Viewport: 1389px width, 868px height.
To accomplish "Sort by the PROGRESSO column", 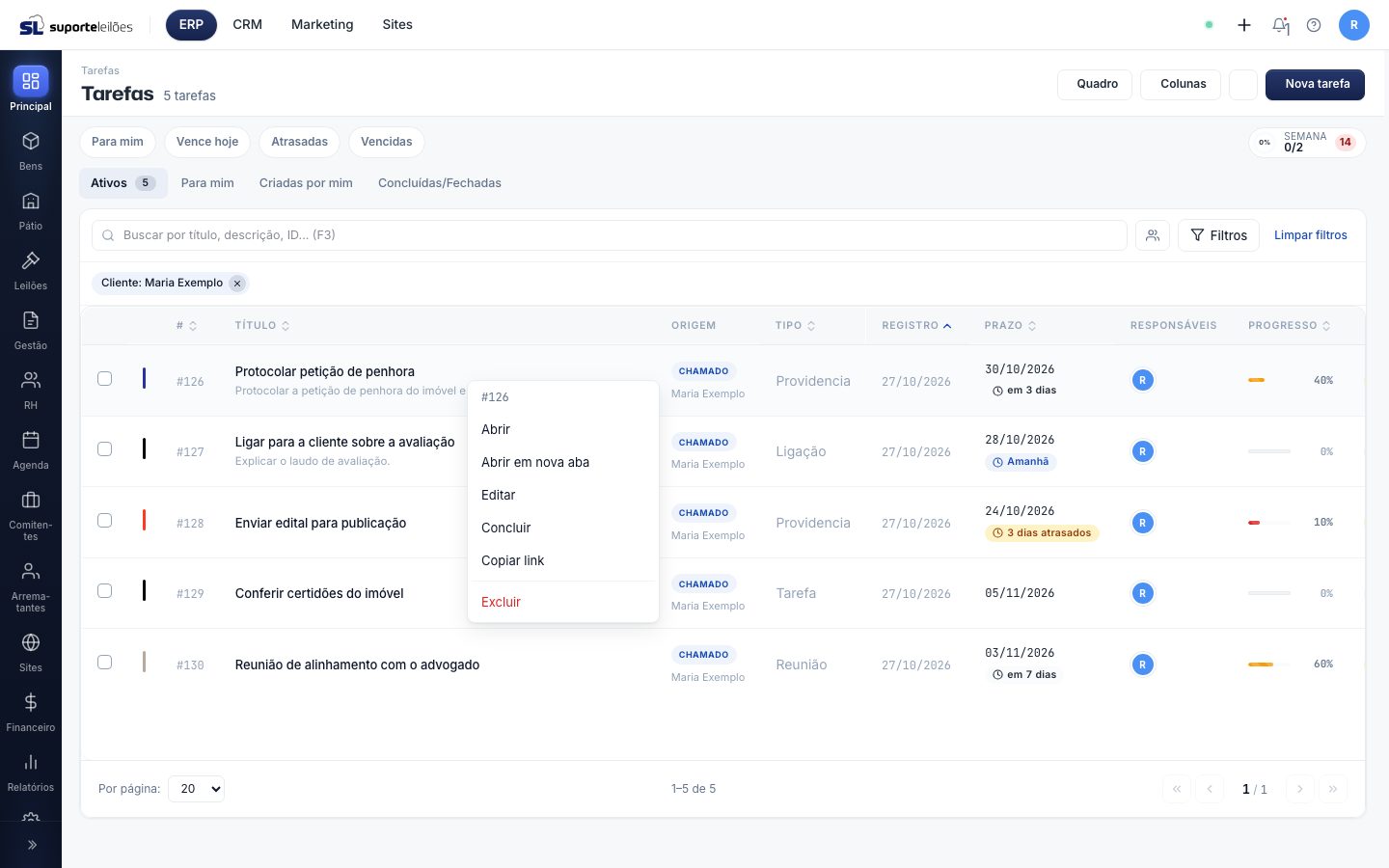I will pyautogui.click(x=1289, y=326).
